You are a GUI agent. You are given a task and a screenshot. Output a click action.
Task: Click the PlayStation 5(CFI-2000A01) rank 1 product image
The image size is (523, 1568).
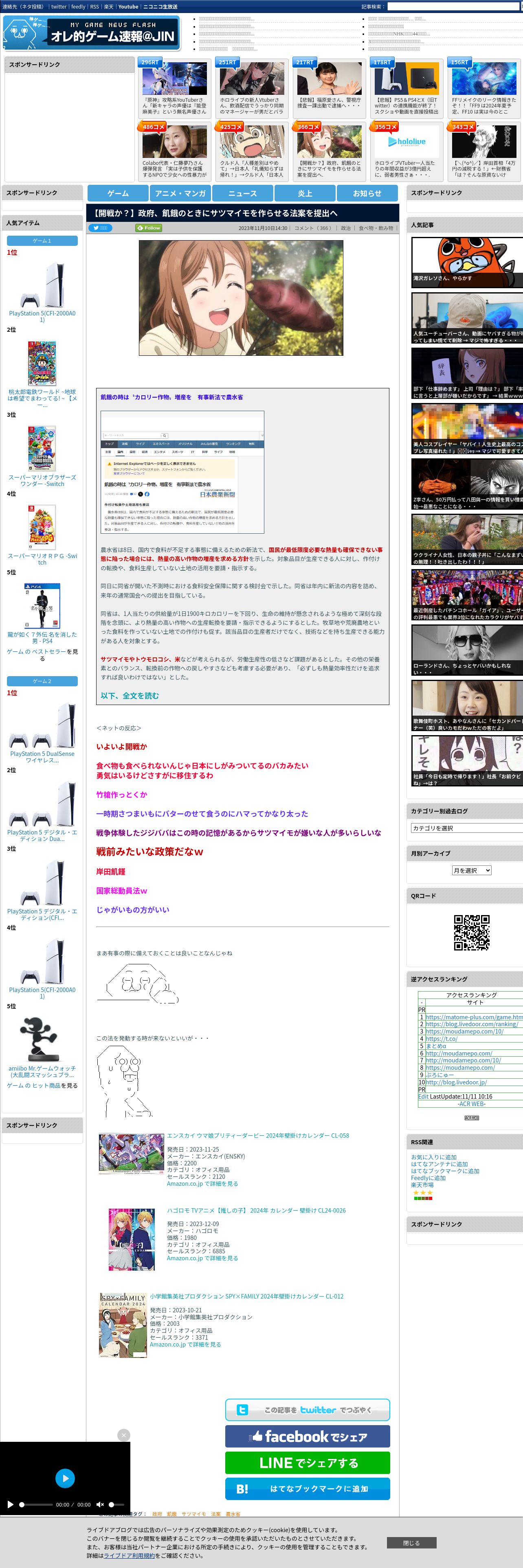[x=42, y=284]
